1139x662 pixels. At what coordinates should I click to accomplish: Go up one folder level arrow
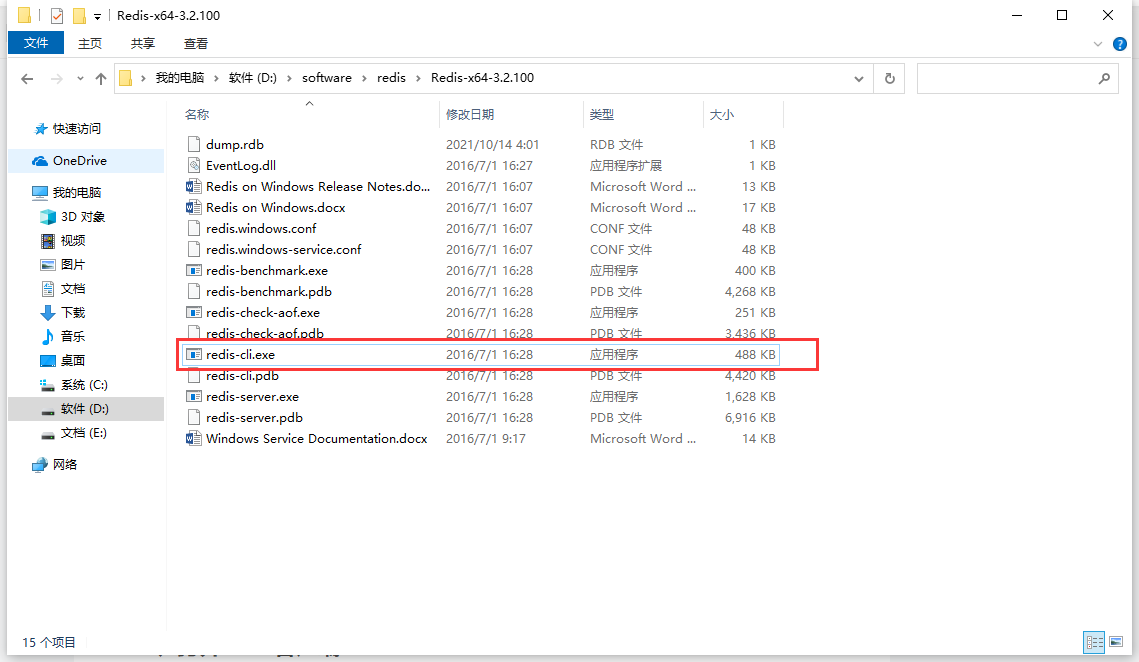pos(101,78)
